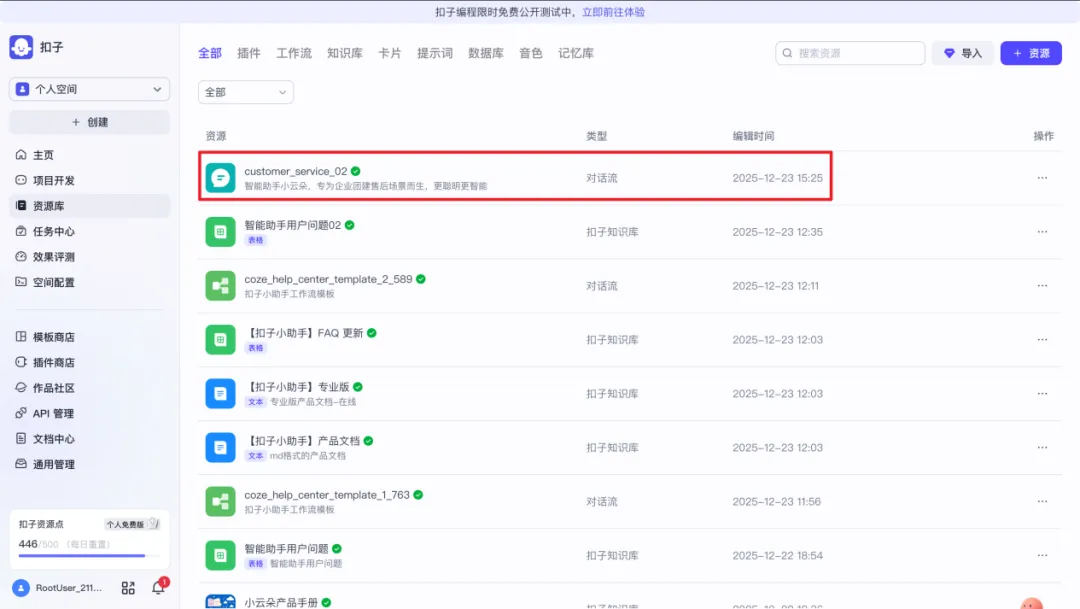Switch to the 卡片 tab
The width and height of the screenshot is (1080, 609).
(390, 53)
